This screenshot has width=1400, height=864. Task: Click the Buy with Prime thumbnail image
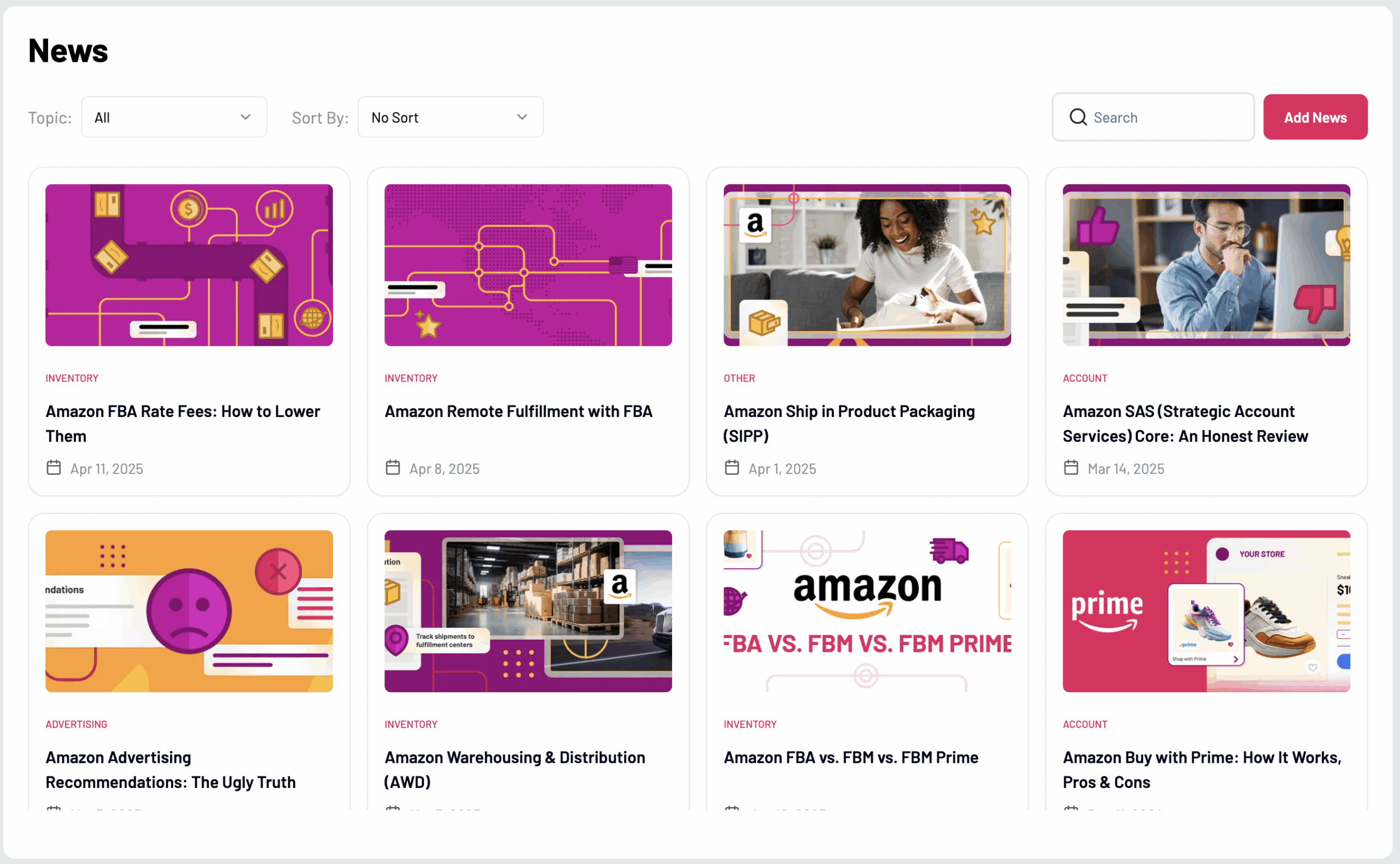pyautogui.click(x=1206, y=611)
